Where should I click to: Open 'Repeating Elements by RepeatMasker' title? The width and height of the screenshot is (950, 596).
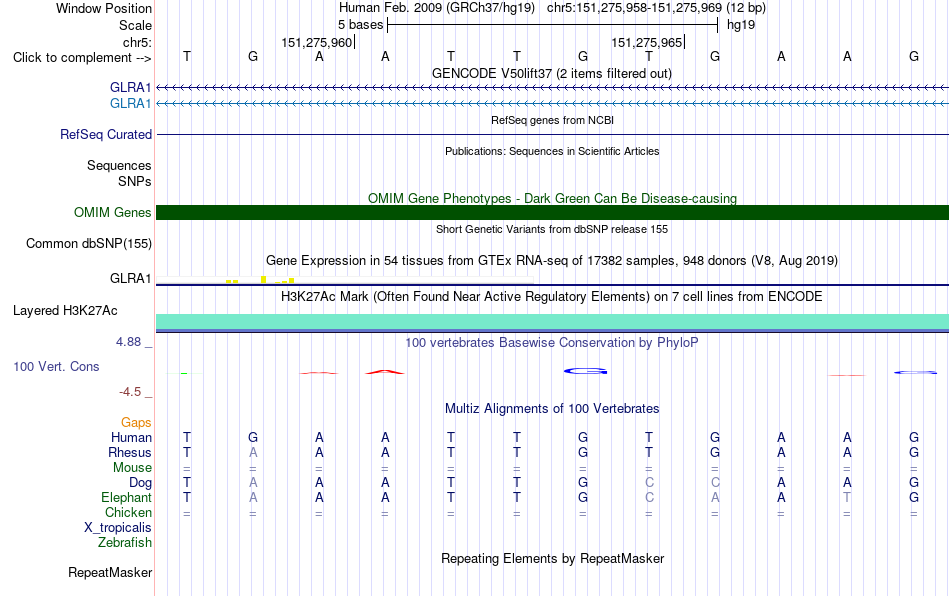(553, 558)
